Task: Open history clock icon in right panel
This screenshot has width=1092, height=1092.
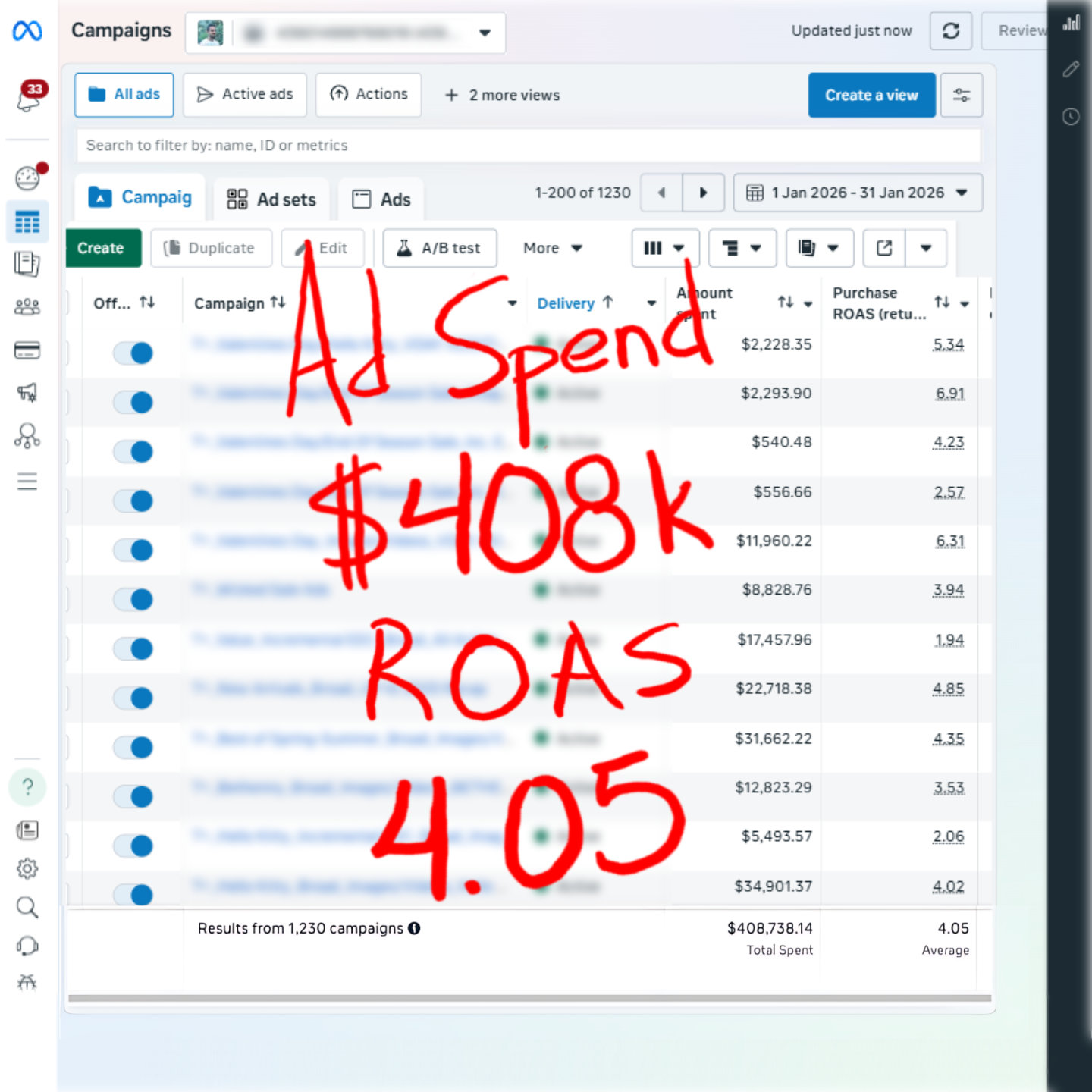Action: click(x=1071, y=117)
